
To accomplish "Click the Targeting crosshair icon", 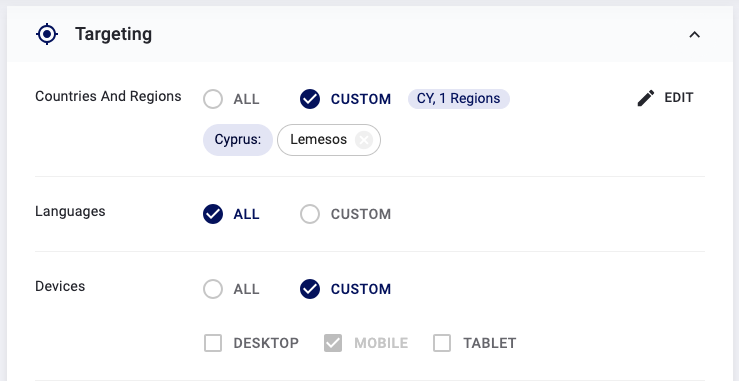I will point(47,34).
